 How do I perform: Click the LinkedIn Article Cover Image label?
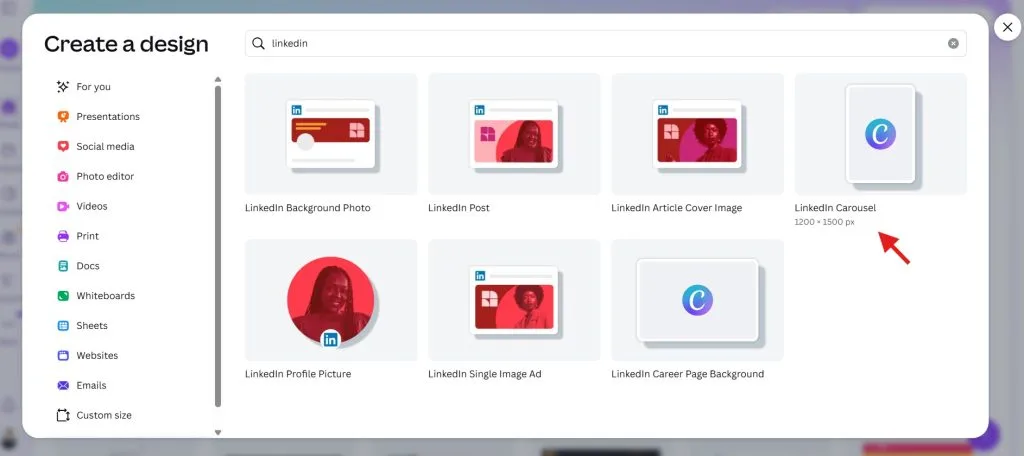pyautogui.click(x=677, y=208)
